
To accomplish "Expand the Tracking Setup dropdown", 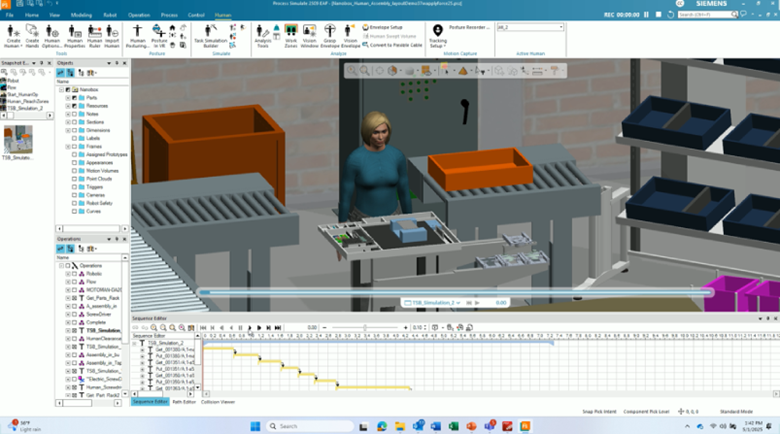I will point(438,42).
